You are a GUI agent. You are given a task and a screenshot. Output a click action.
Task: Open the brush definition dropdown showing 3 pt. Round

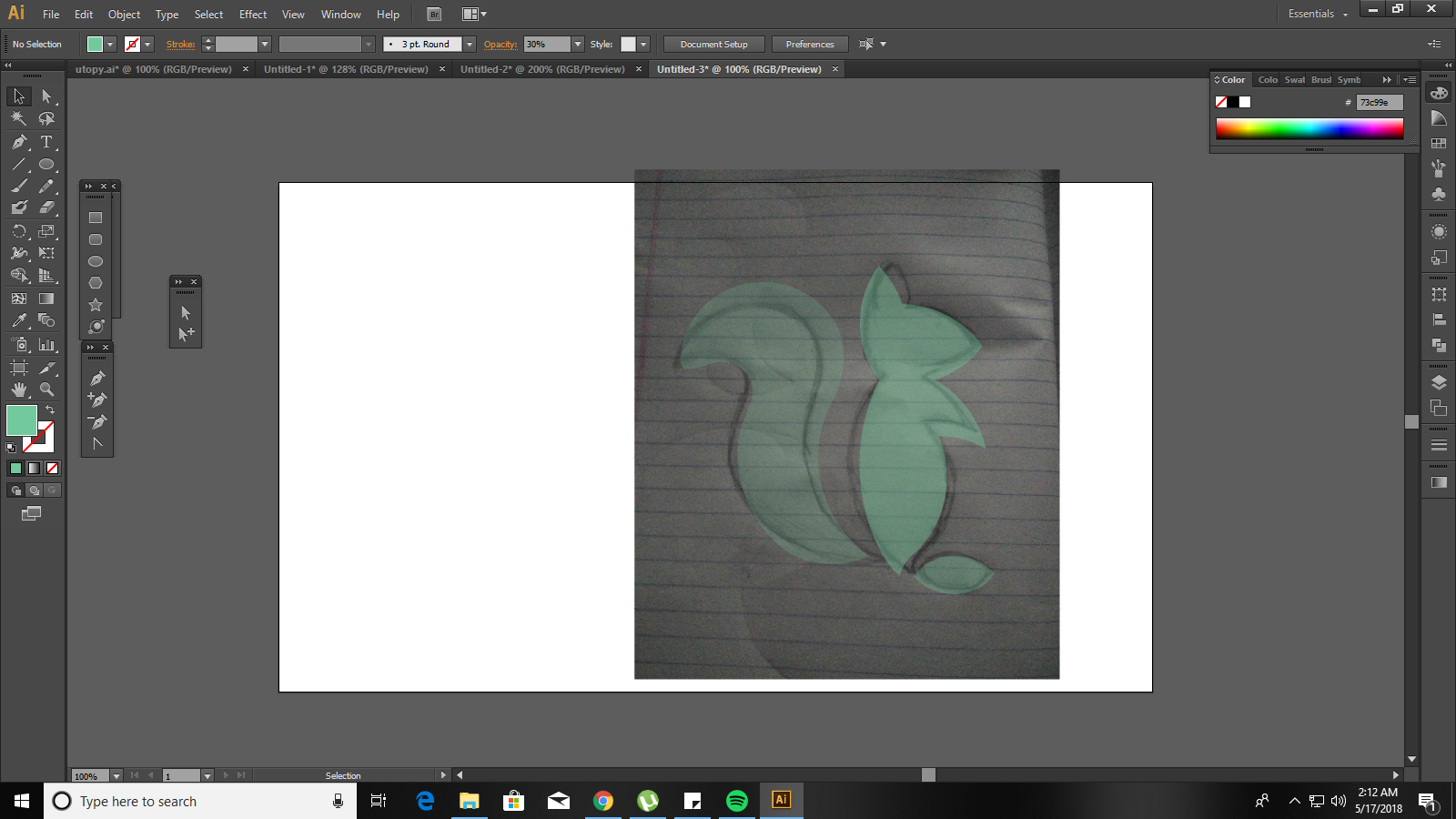(470, 44)
